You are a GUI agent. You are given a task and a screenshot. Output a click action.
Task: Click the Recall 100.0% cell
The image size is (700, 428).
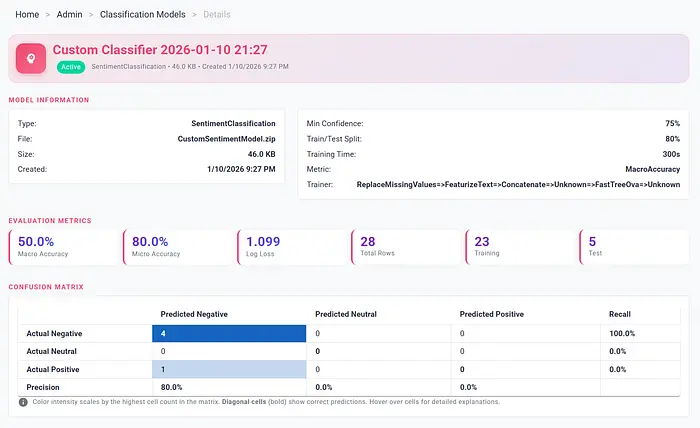pyautogui.click(x=622, y=333)
